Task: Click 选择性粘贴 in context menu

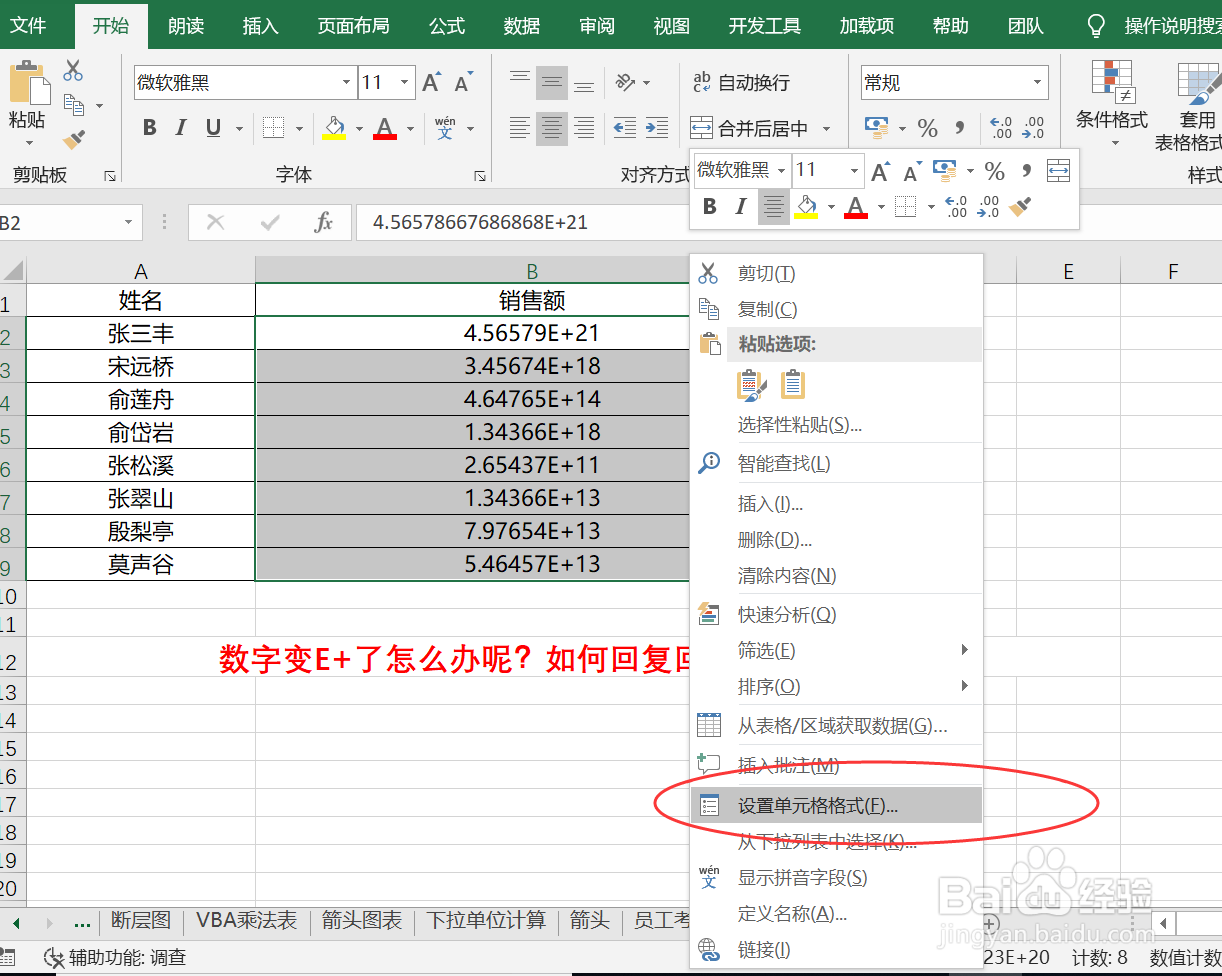Action: point(836,425)
